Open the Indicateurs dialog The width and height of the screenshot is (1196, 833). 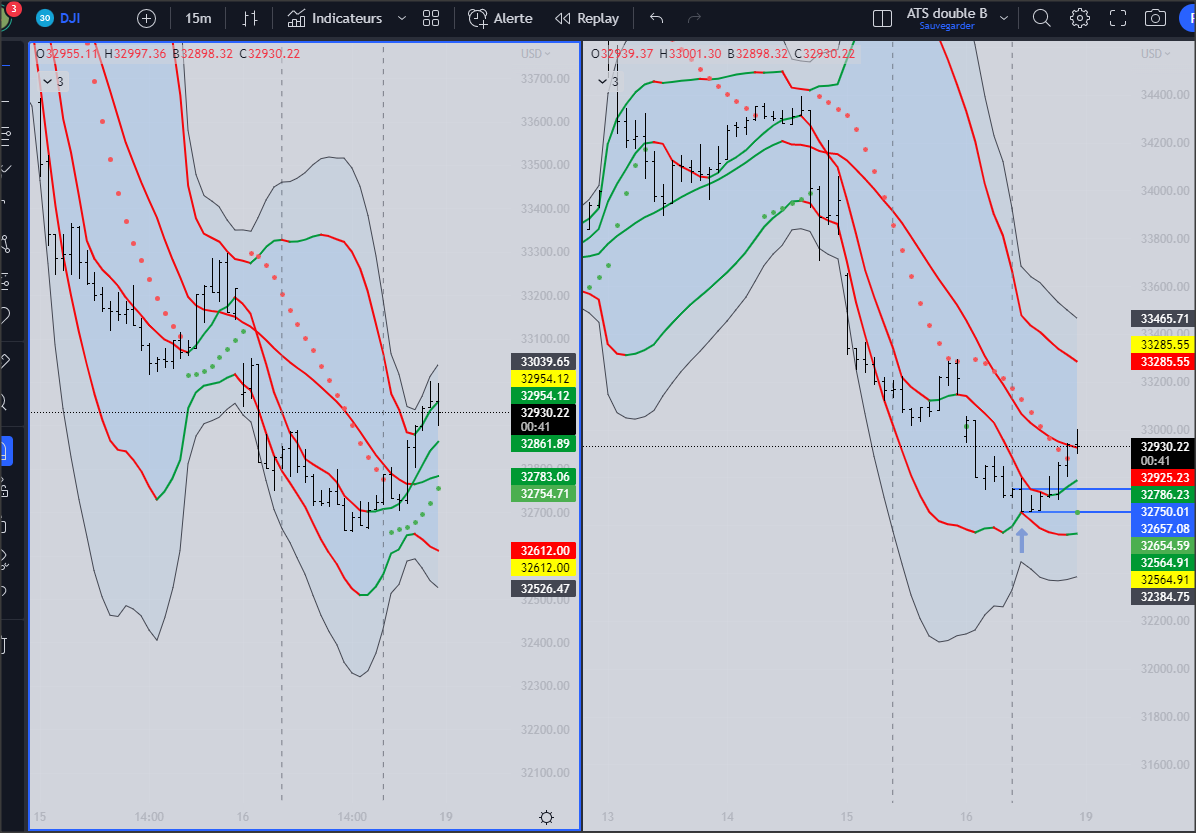pos(336,18)
